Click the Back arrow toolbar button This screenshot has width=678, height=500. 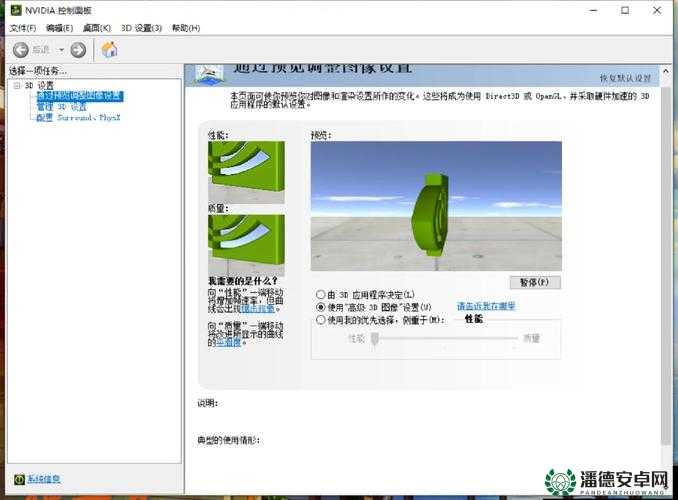tap(20, 50)
